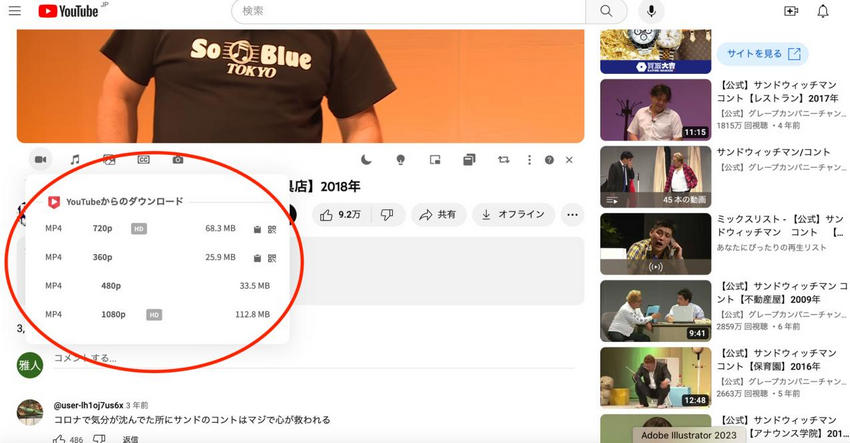Click the YouTubeからのダウンロード panel header
Image resolution: width=850 pixels, height=443 pixels.
(x=124, y=202)
